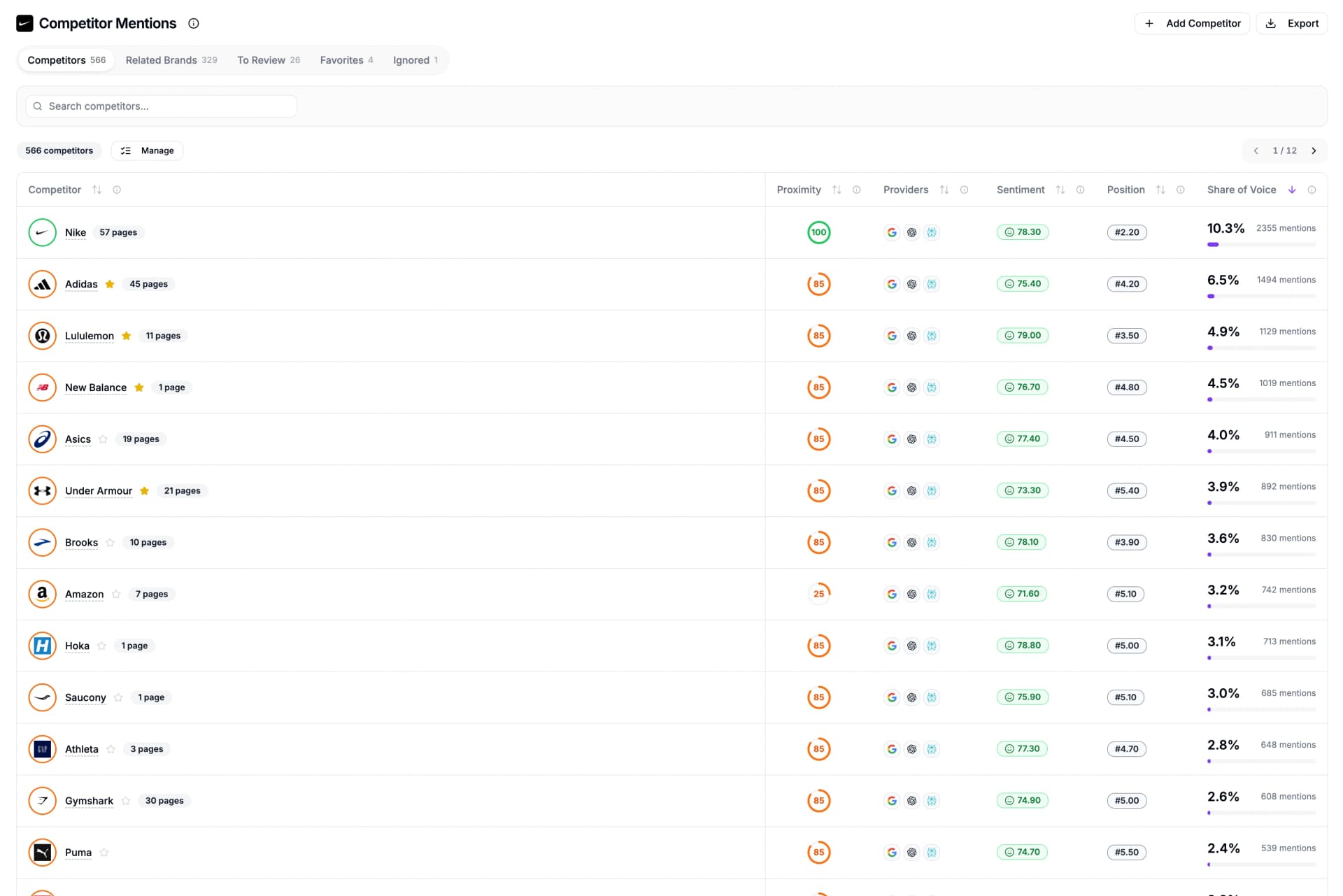The height and width of the screenshot is (896, 1343).
Task: Click the info icon beside Competitor column header
Action: point(117,190)
